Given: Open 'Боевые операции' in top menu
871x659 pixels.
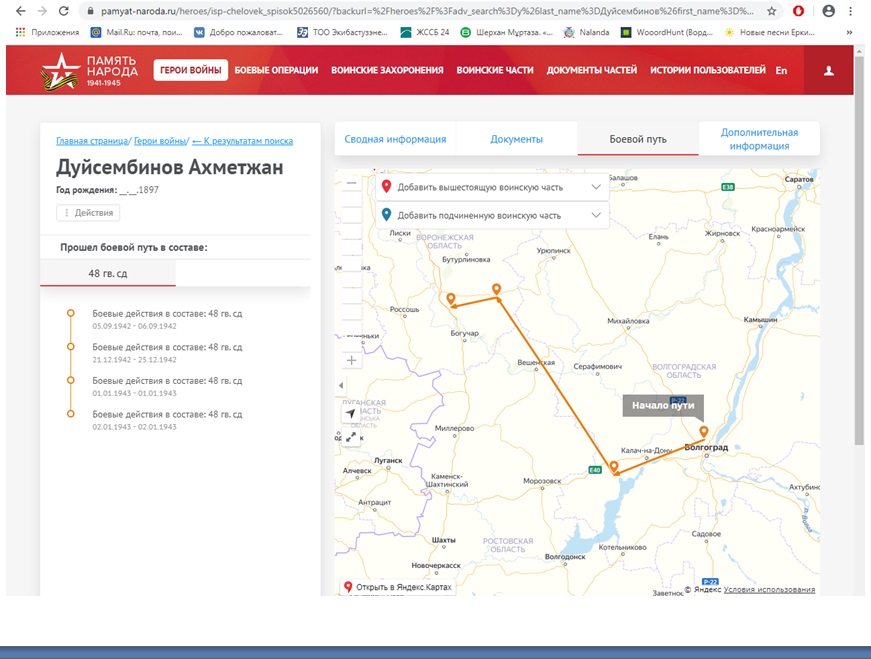Looking at the screenshot, I should [276, 70].
